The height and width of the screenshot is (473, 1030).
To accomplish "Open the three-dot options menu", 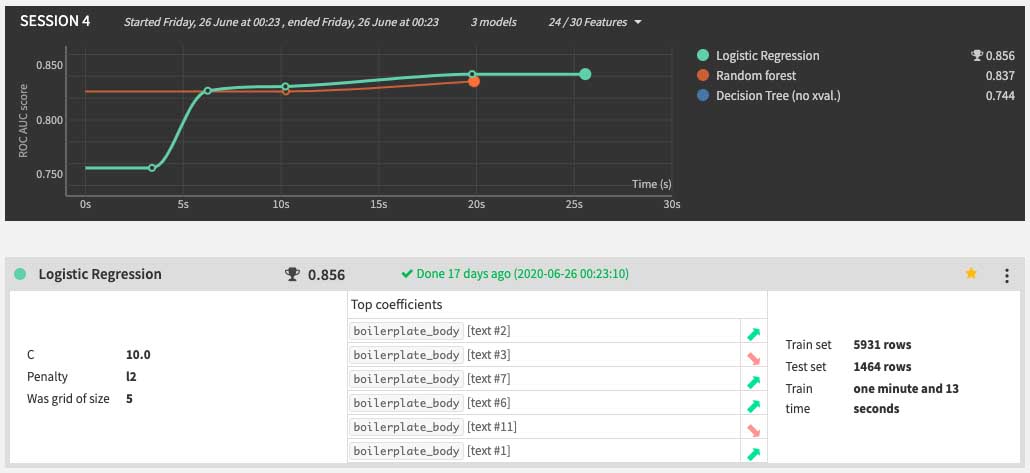I will click(x=1006, y=275).
